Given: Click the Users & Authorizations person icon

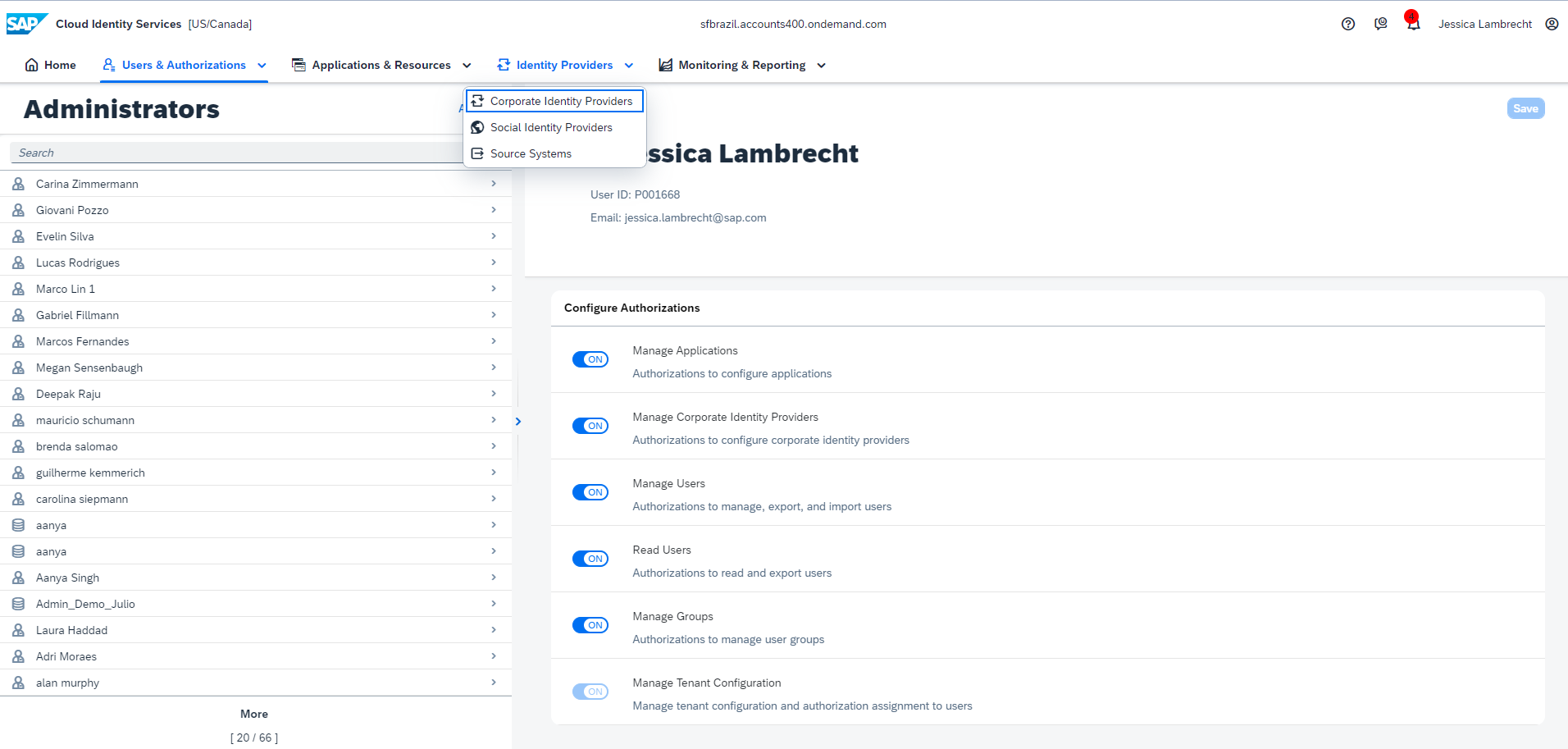Looking at the screenshot, I should click(x=109, y=65).
